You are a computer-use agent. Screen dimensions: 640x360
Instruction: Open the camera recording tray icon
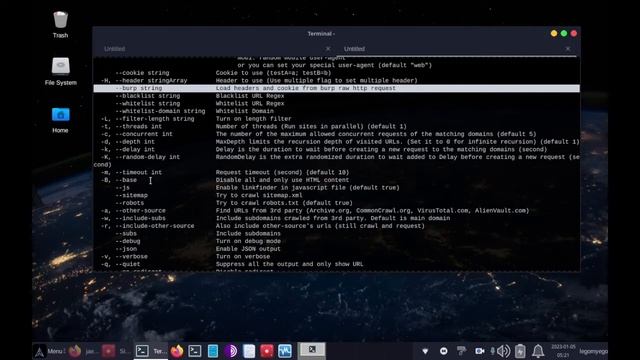click(480, 351)
